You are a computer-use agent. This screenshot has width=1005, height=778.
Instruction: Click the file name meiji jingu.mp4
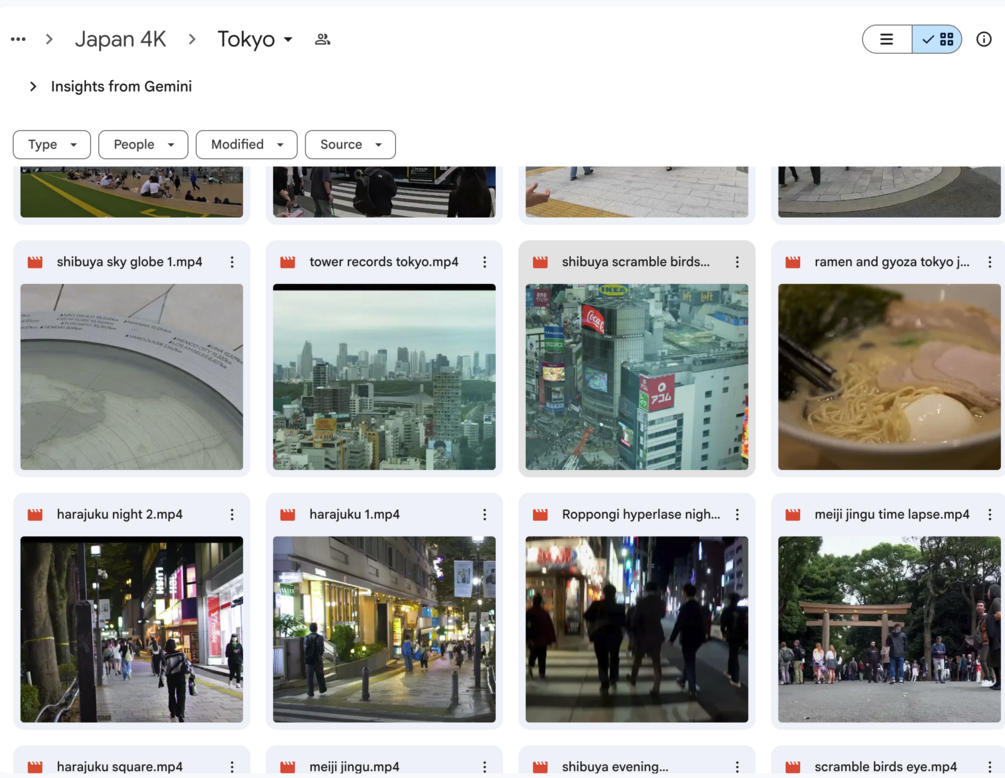click(x=354, y=767)
